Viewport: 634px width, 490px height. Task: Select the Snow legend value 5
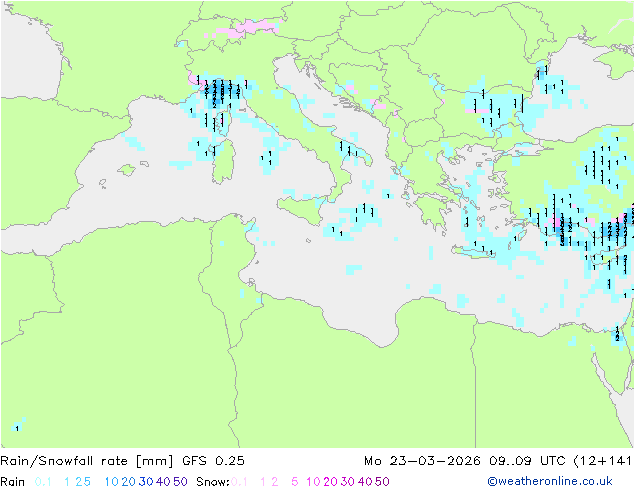295,482
